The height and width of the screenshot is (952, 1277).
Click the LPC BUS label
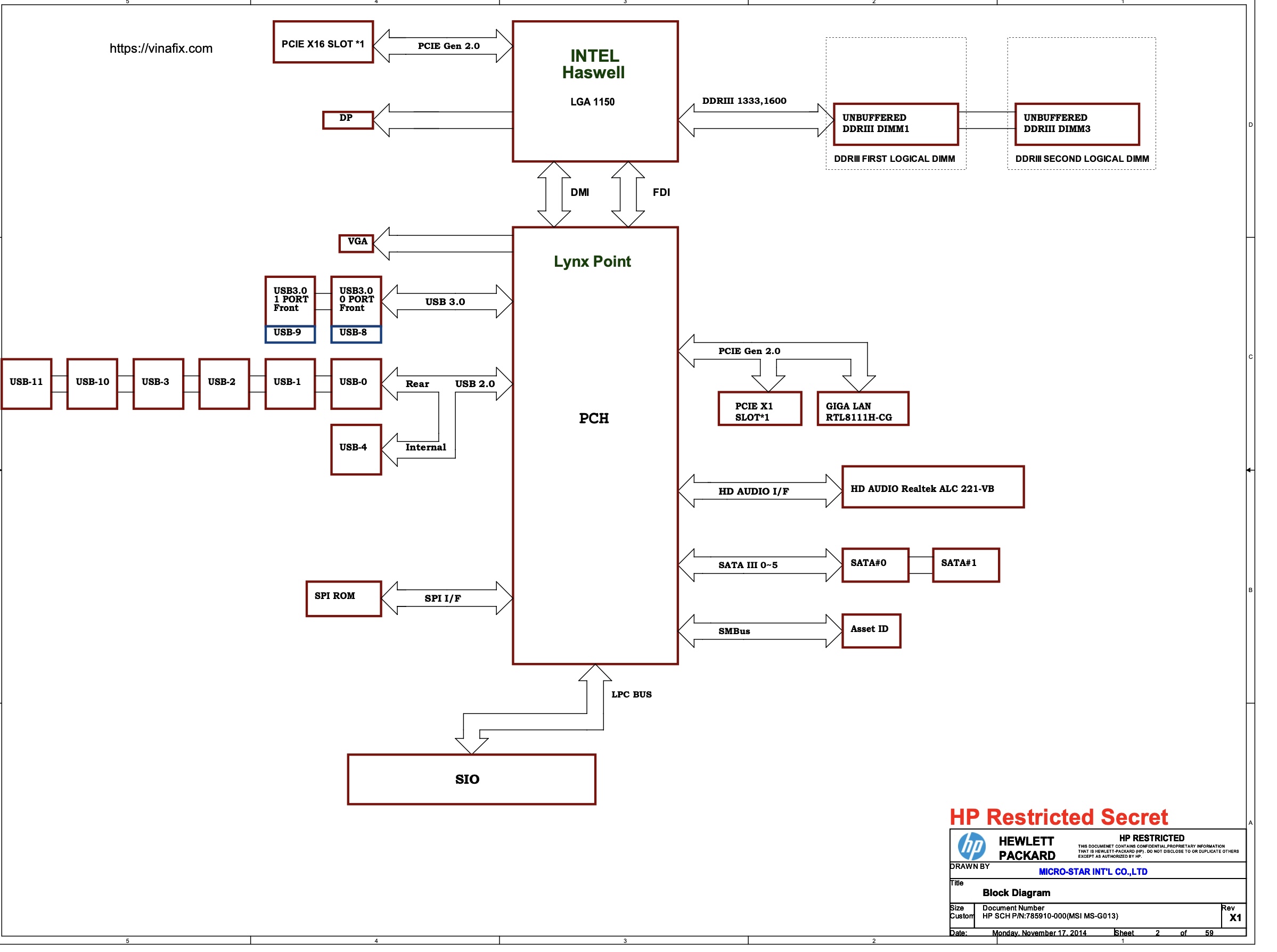[x=631, y=694]
